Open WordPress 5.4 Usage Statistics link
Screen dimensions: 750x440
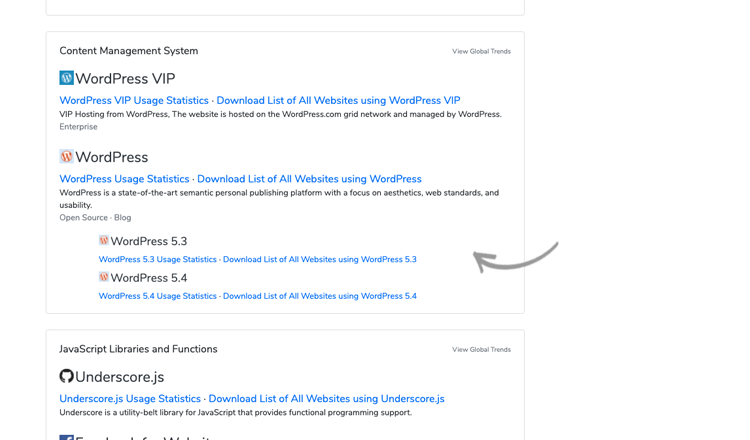tap(157, 296)
